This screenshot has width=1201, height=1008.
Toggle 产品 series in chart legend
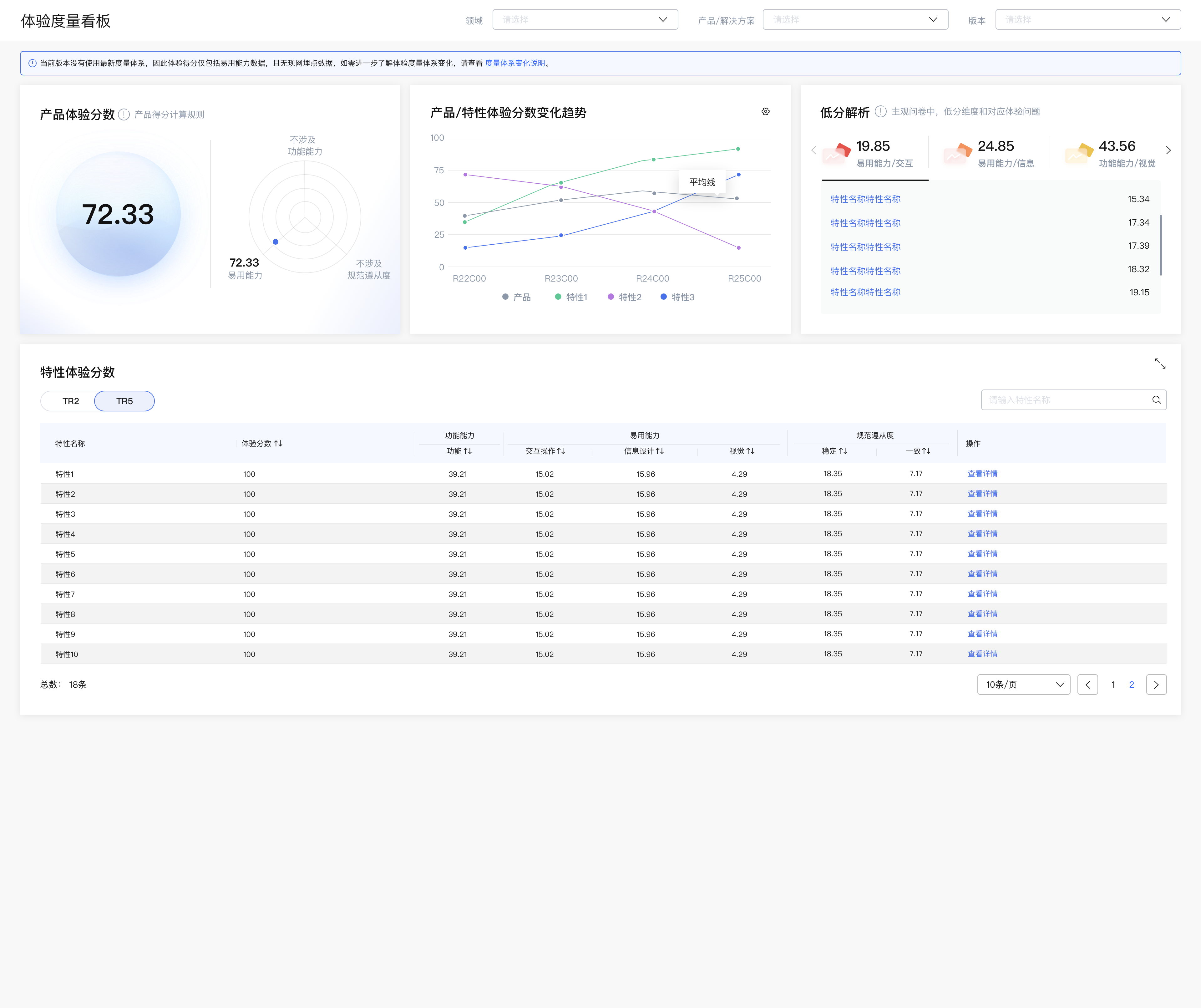(516, 297)
